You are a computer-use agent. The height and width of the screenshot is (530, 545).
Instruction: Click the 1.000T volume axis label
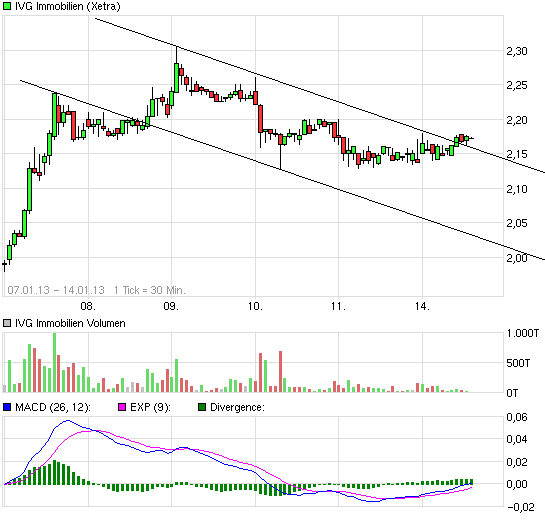pos(523,333)
